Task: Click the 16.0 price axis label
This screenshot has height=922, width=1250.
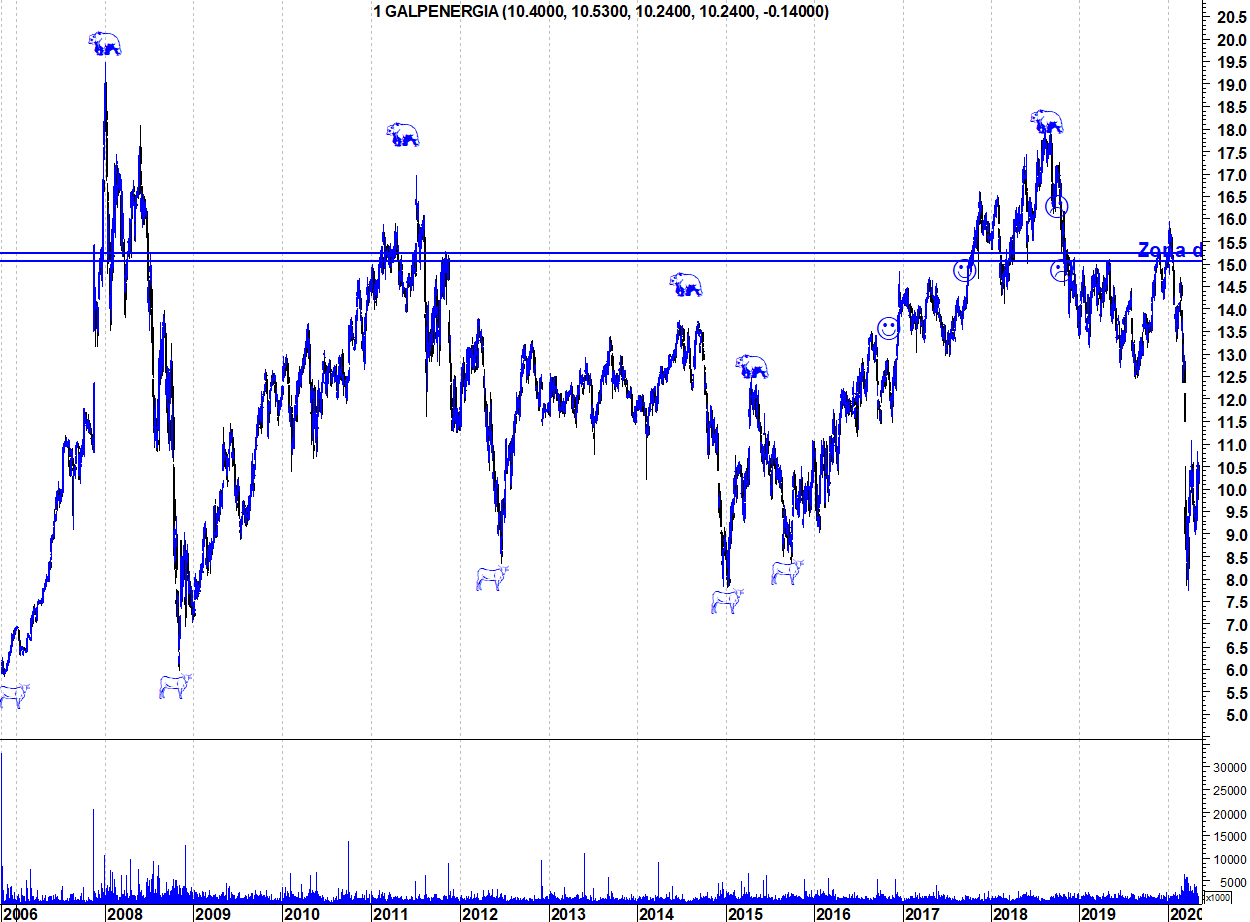Action: (x=1230, y=220)
